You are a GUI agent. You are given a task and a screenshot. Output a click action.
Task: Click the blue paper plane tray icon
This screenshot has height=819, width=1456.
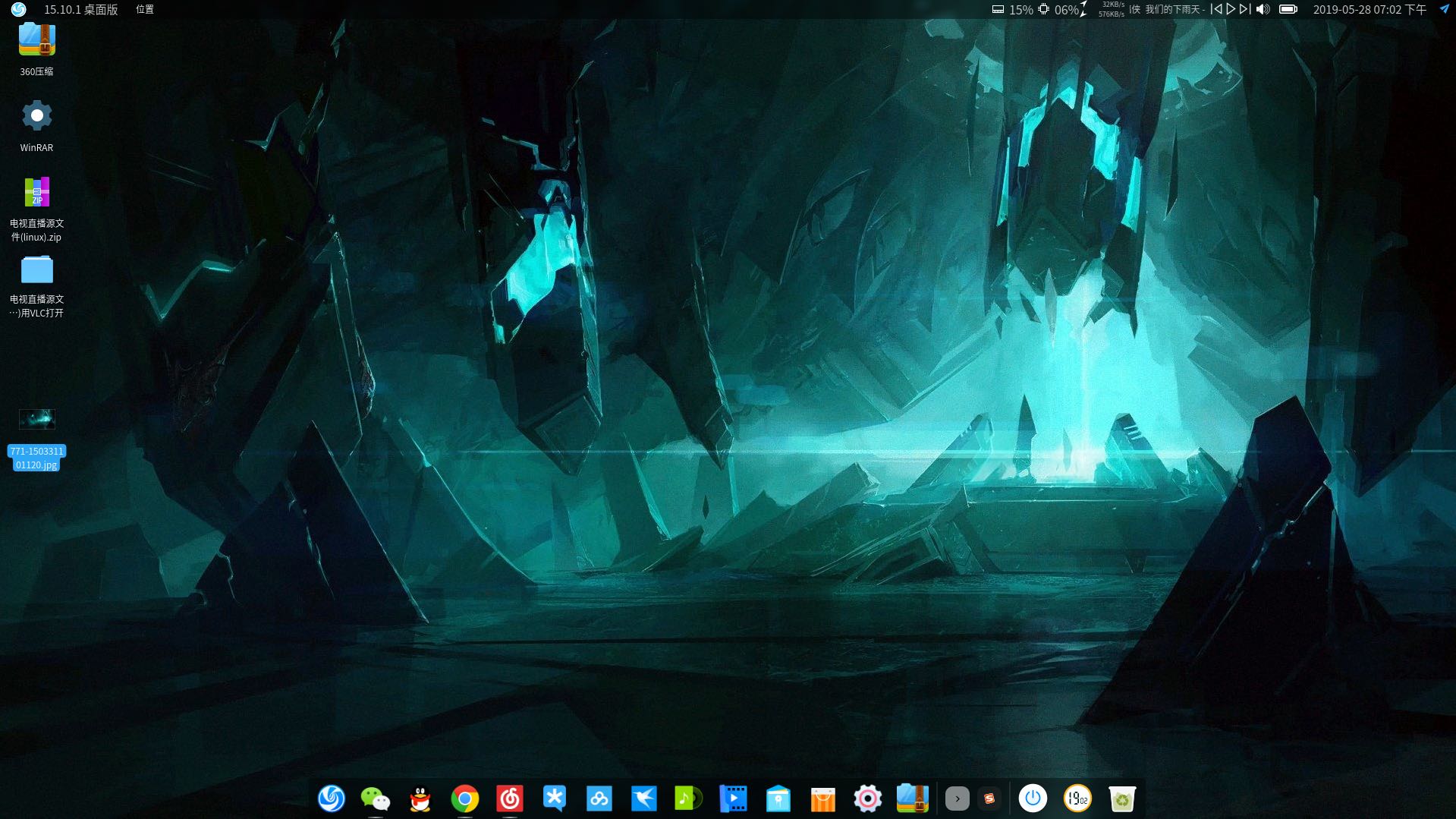coord(1444,9)
